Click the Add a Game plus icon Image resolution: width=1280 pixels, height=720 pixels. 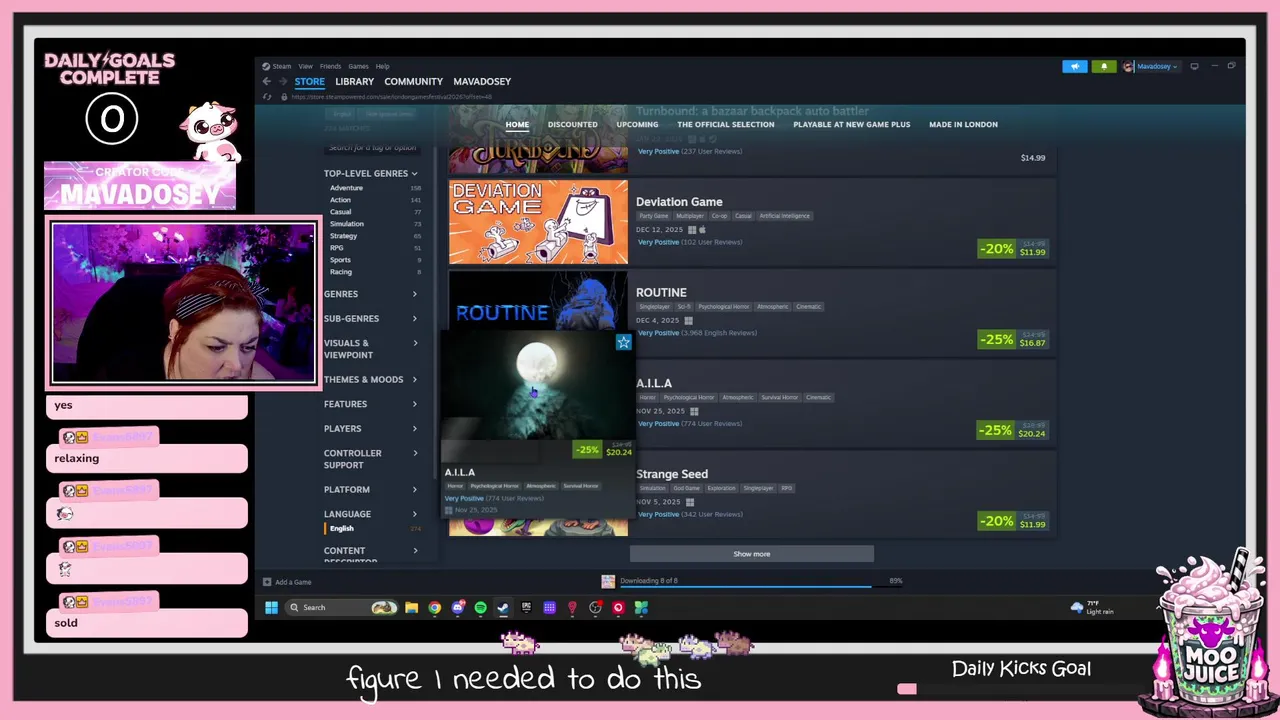(x=267, y=582)
